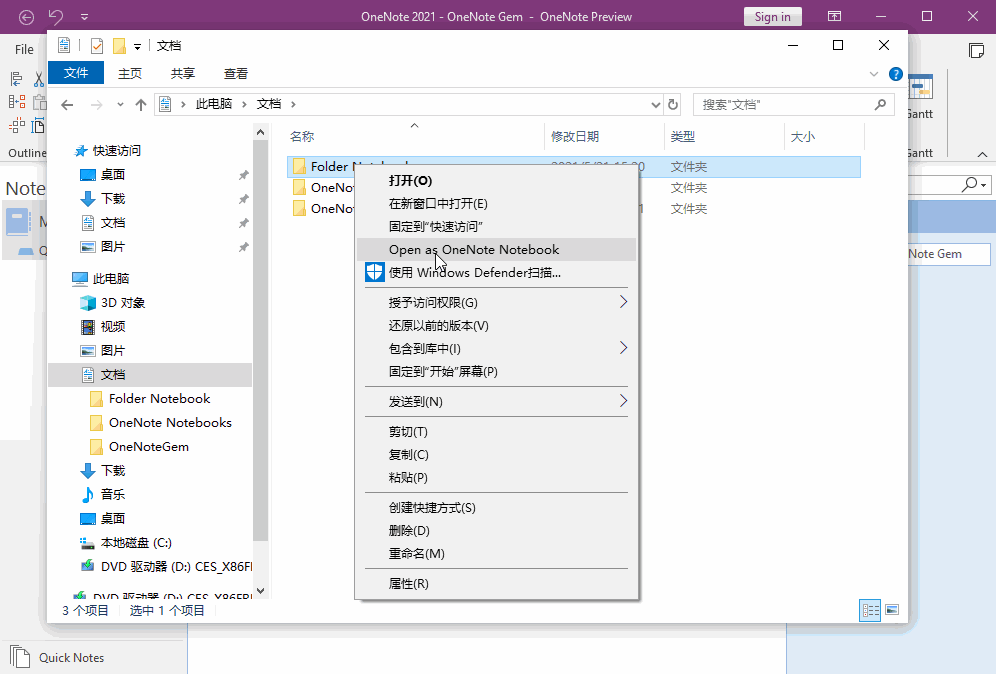Open pinned 桌面 under 快速访问

(103, 175)
